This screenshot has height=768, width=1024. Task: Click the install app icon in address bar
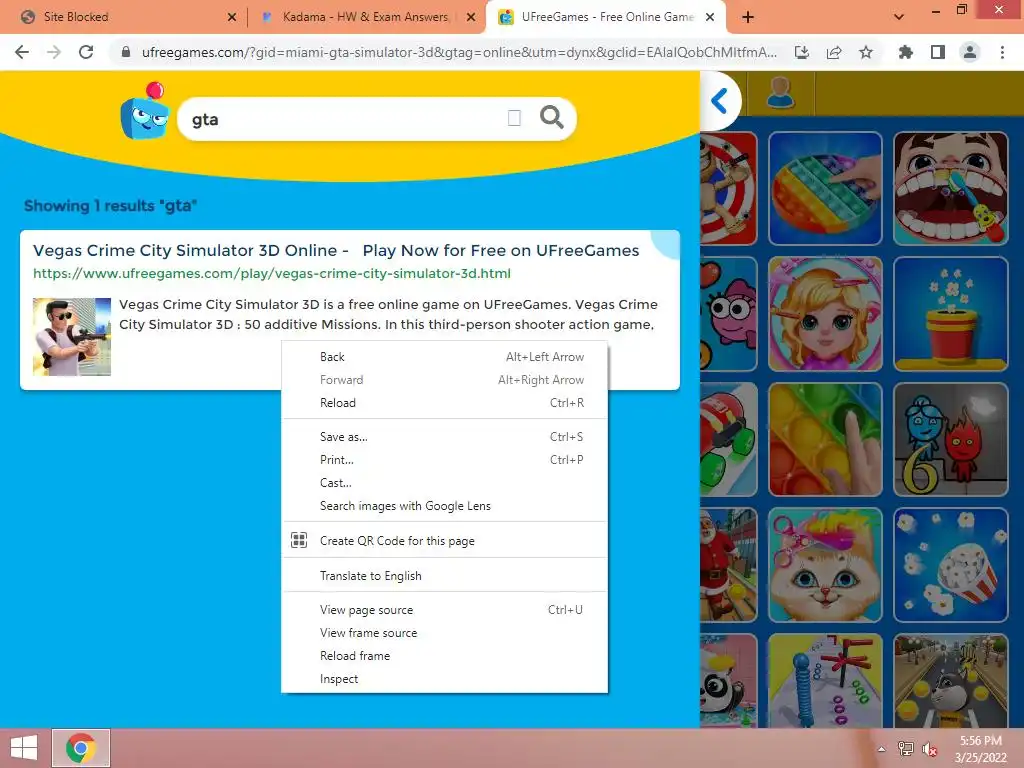pyautogui.click(x=802, y=52)
